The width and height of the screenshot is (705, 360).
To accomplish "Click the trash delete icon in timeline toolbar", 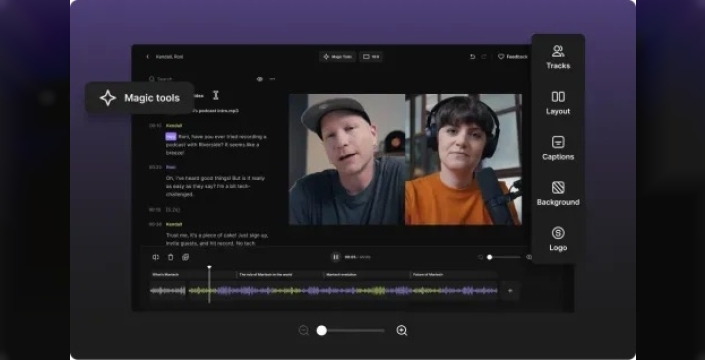I will [170, 257].
